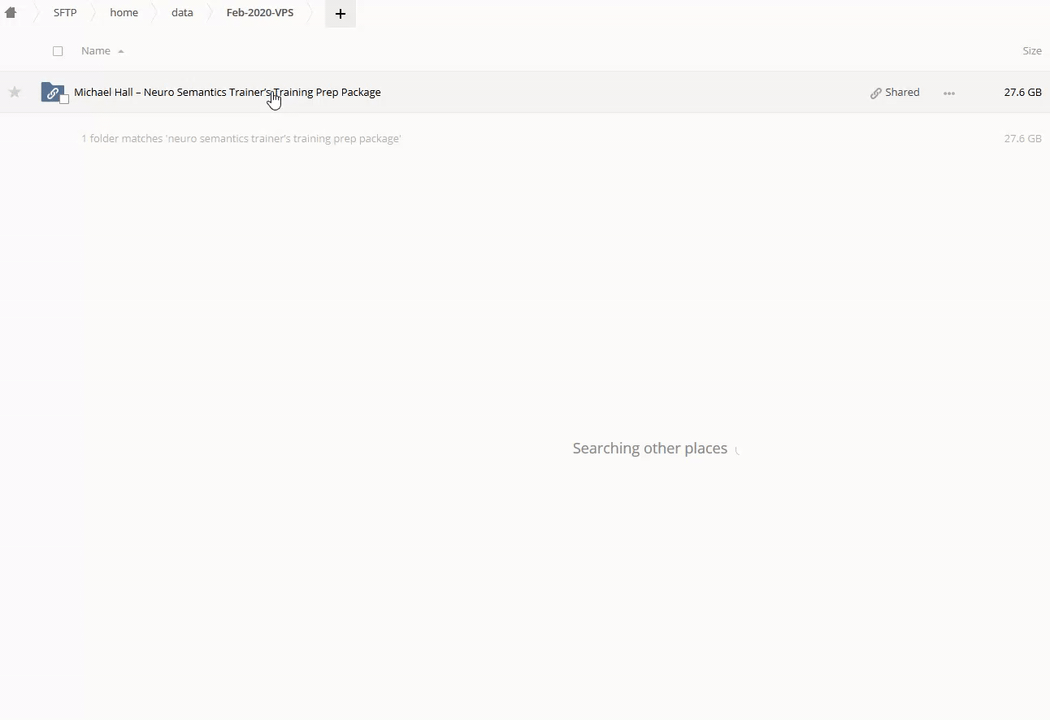Open the data breadcrumb folder

(182, 13)
